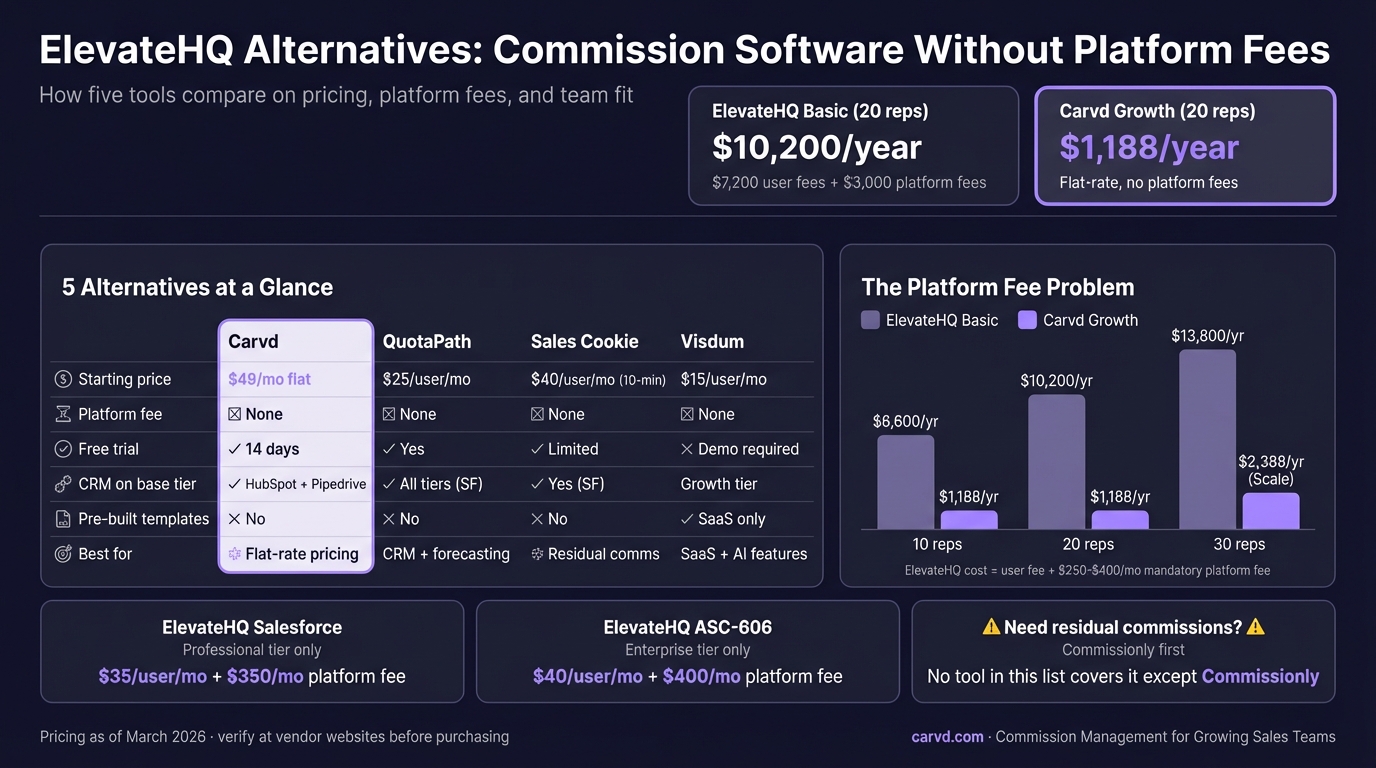
Task: Click the target icon next to Best for
Action: (62, 553)
